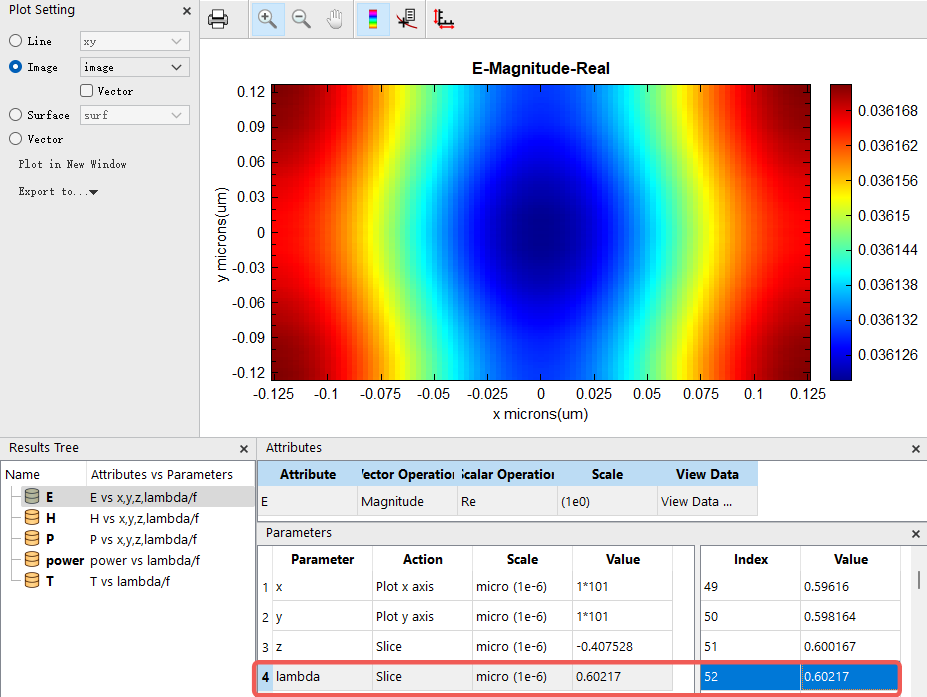Click the center of the heatmap image
The height and width of the screenshot is (697, 927).
coord(540,232)
